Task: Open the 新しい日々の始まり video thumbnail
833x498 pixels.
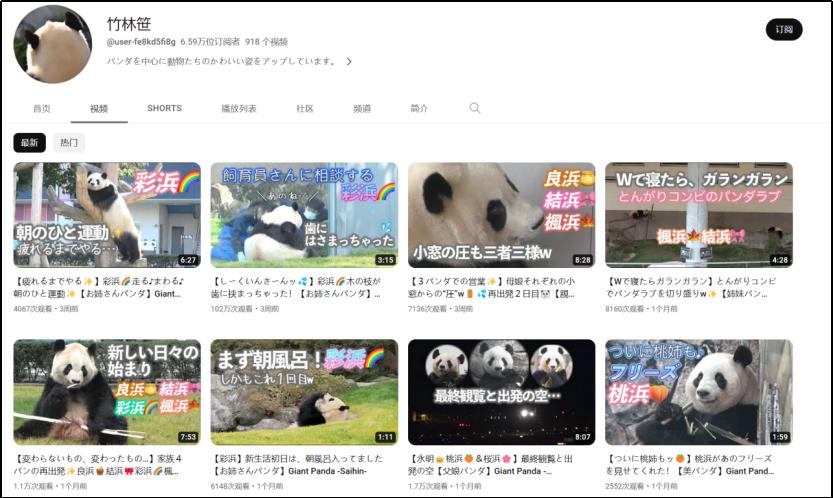Action: [107, 392]
